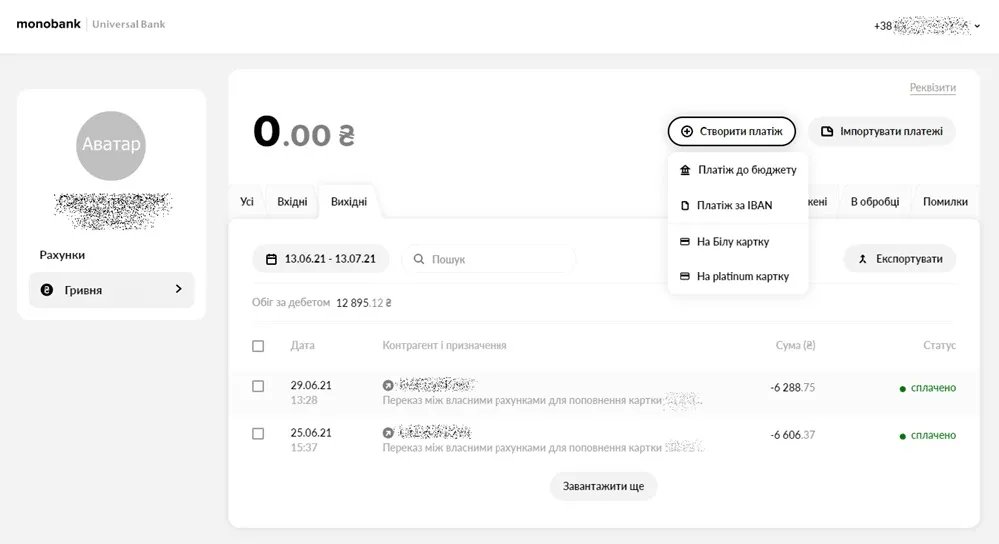Check the box for the 29.06.21 transaction
999x544 pixels.
pyautogui.click(x=258, y=386)
